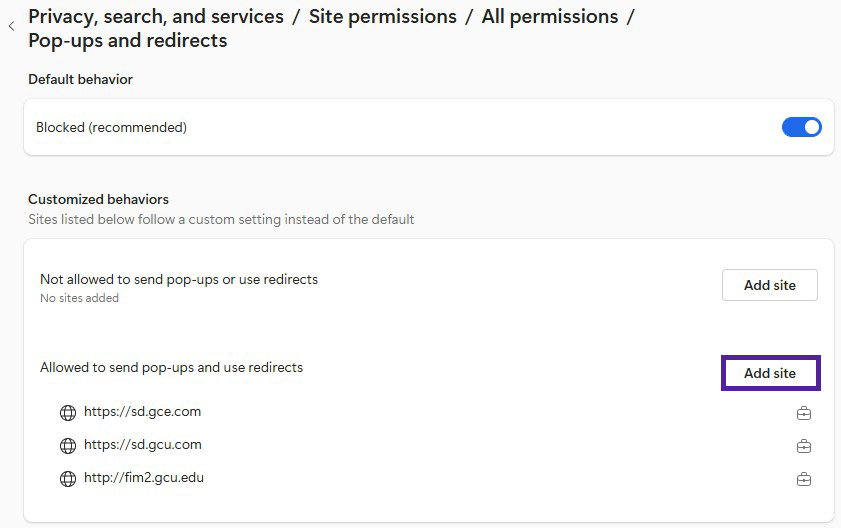841x528 pixels.
Task: Click the 'Pop-ups and redirects' page title
Action: point(127,41)
